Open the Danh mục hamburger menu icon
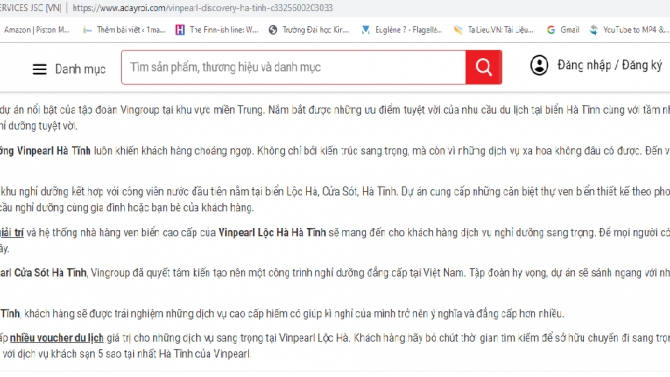The height and width of the screenshot is (377, 670). click(39, 69)
